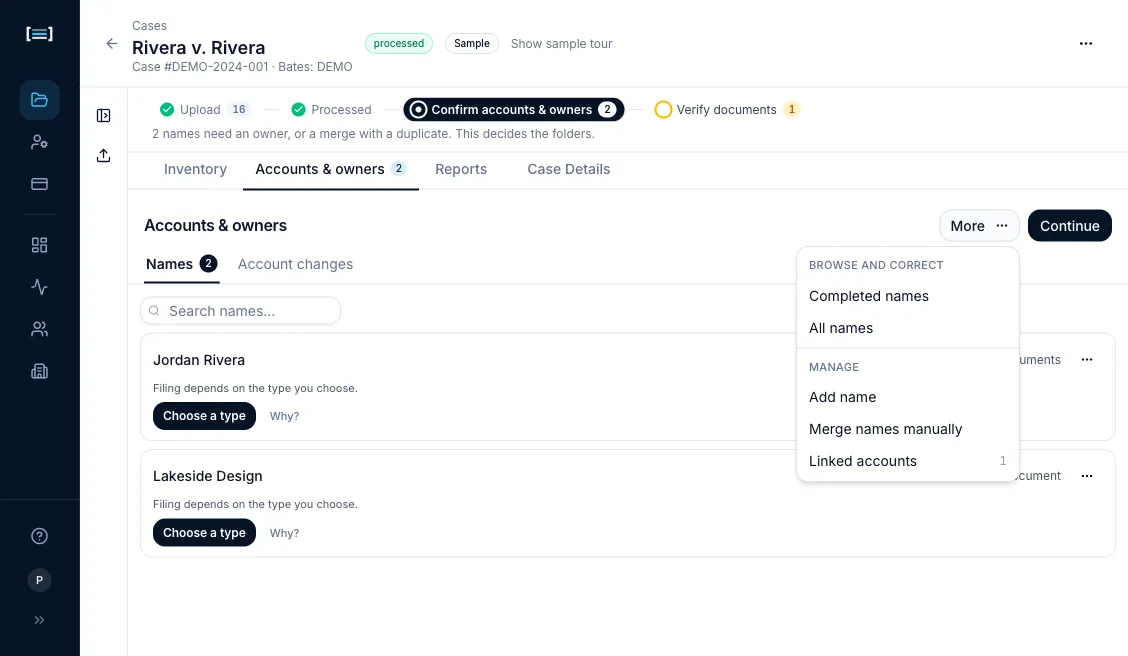
Task: Click Choose a type for Lakeside Design
Action: point(204,533)
